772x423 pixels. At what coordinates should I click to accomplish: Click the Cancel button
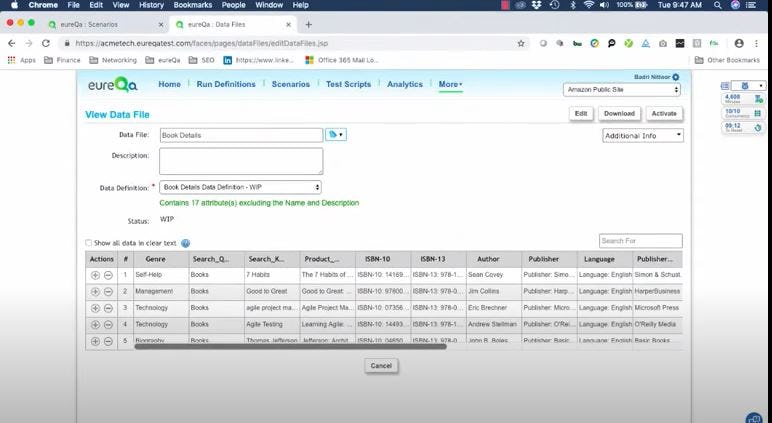tap(381, 366)
